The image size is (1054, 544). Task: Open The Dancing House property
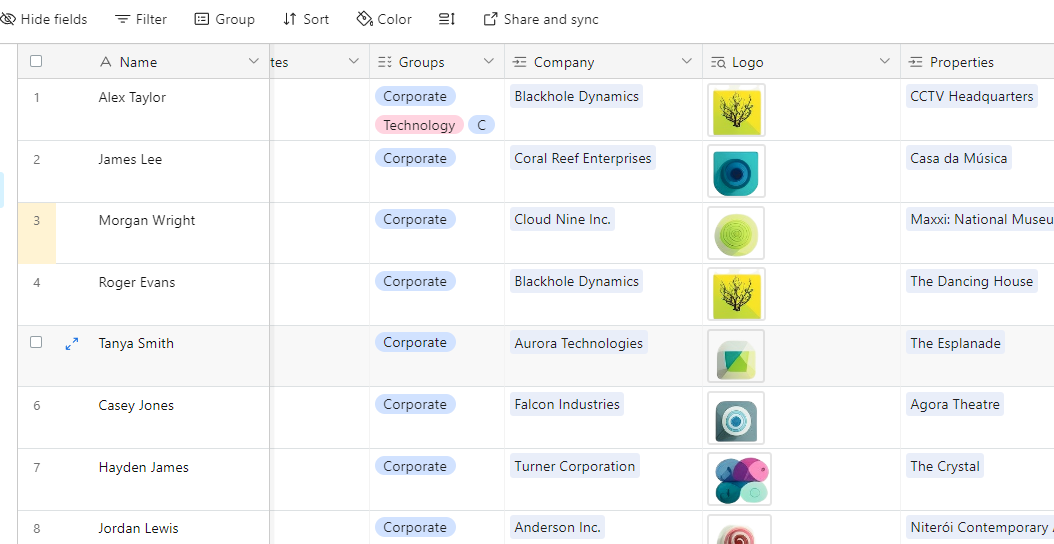click(x=972, y=281)
